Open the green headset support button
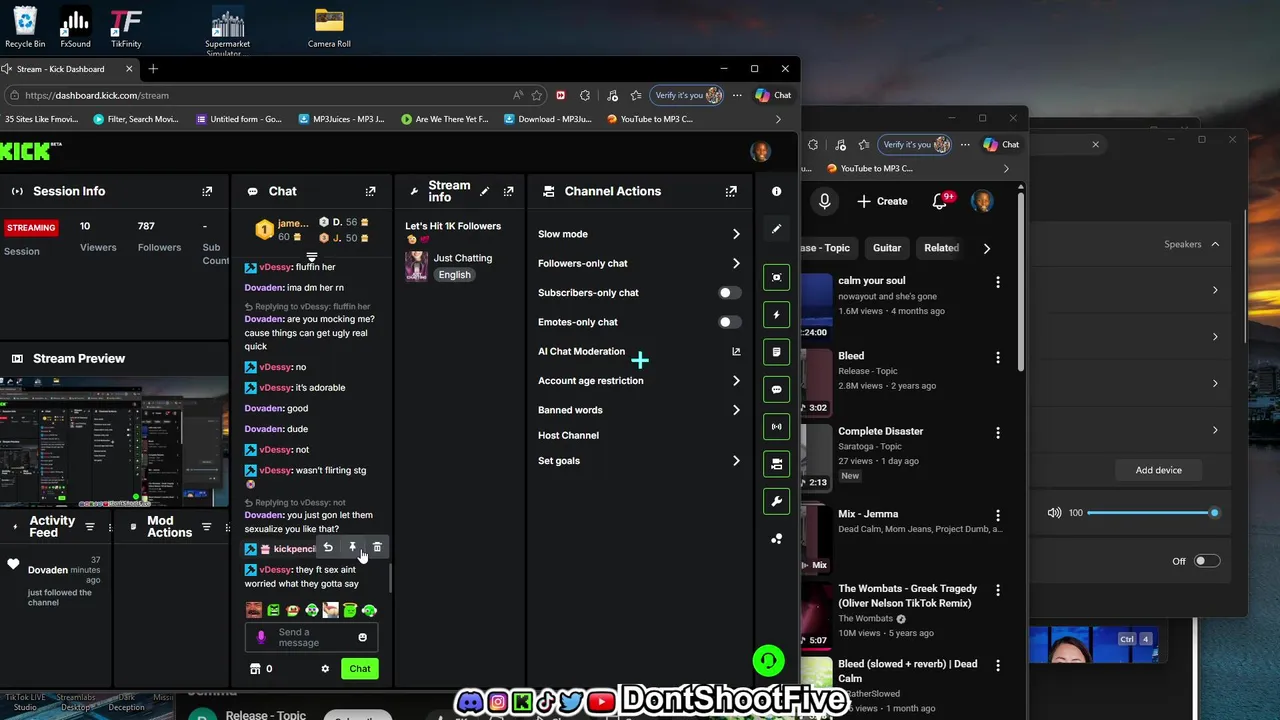This screenshot has width=1280, height=720. (768, 660)
